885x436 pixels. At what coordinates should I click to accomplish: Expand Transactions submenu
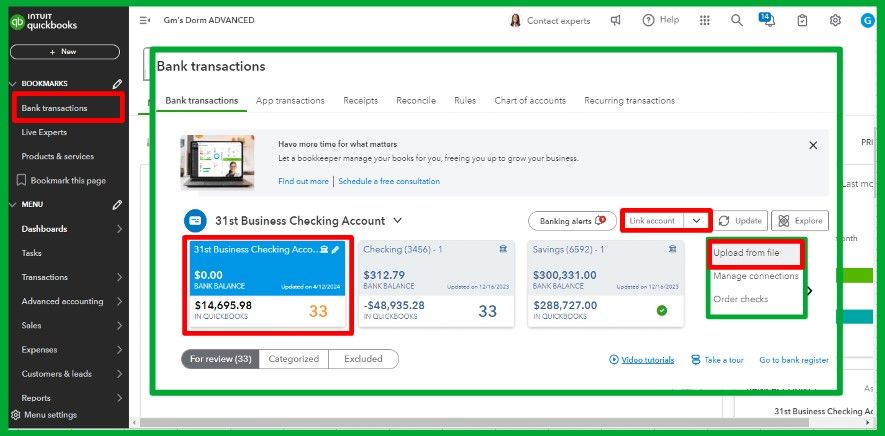120,277
